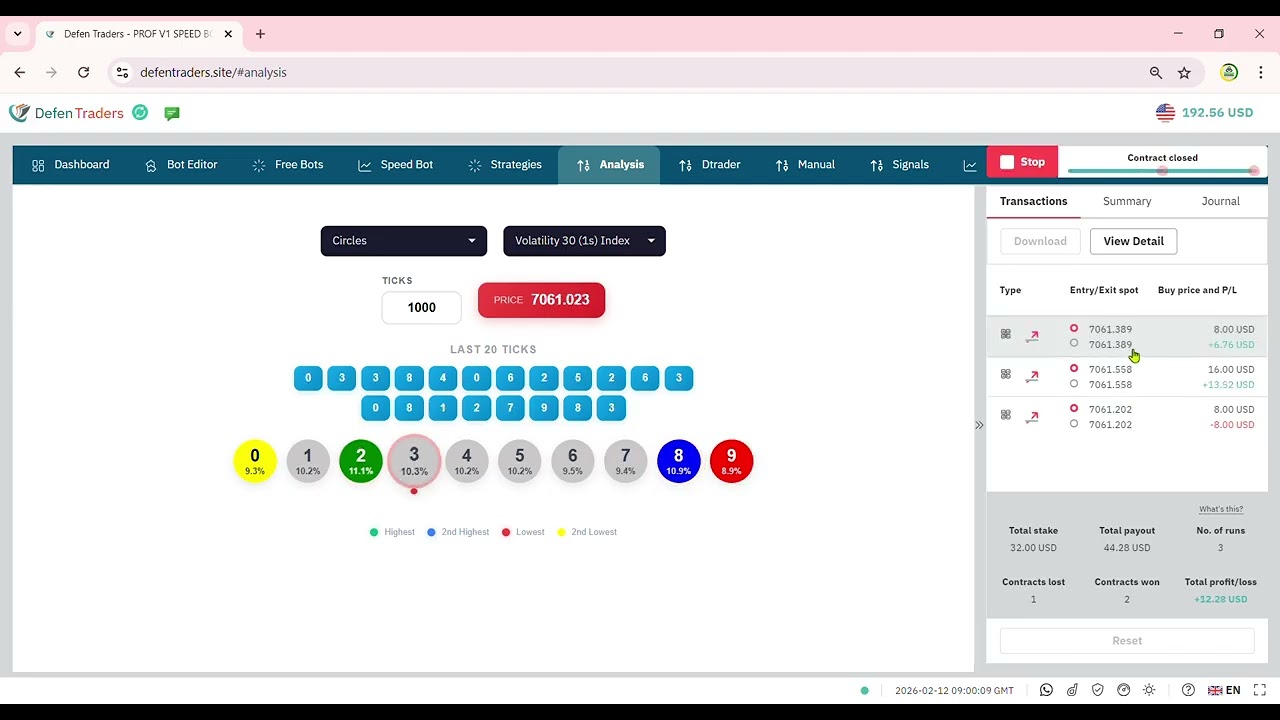Open the Circles analysis type dropdown
Viewport: 1280px width, 720px height.
[404, 241]
